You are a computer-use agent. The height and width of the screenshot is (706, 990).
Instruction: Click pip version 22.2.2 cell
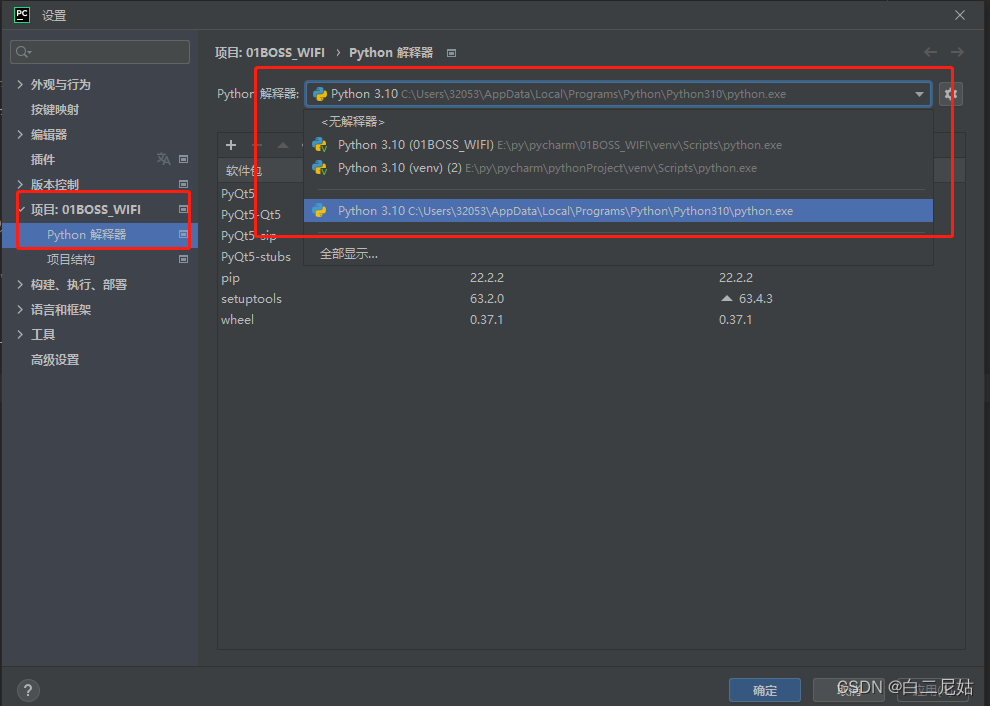coord(487,278)
